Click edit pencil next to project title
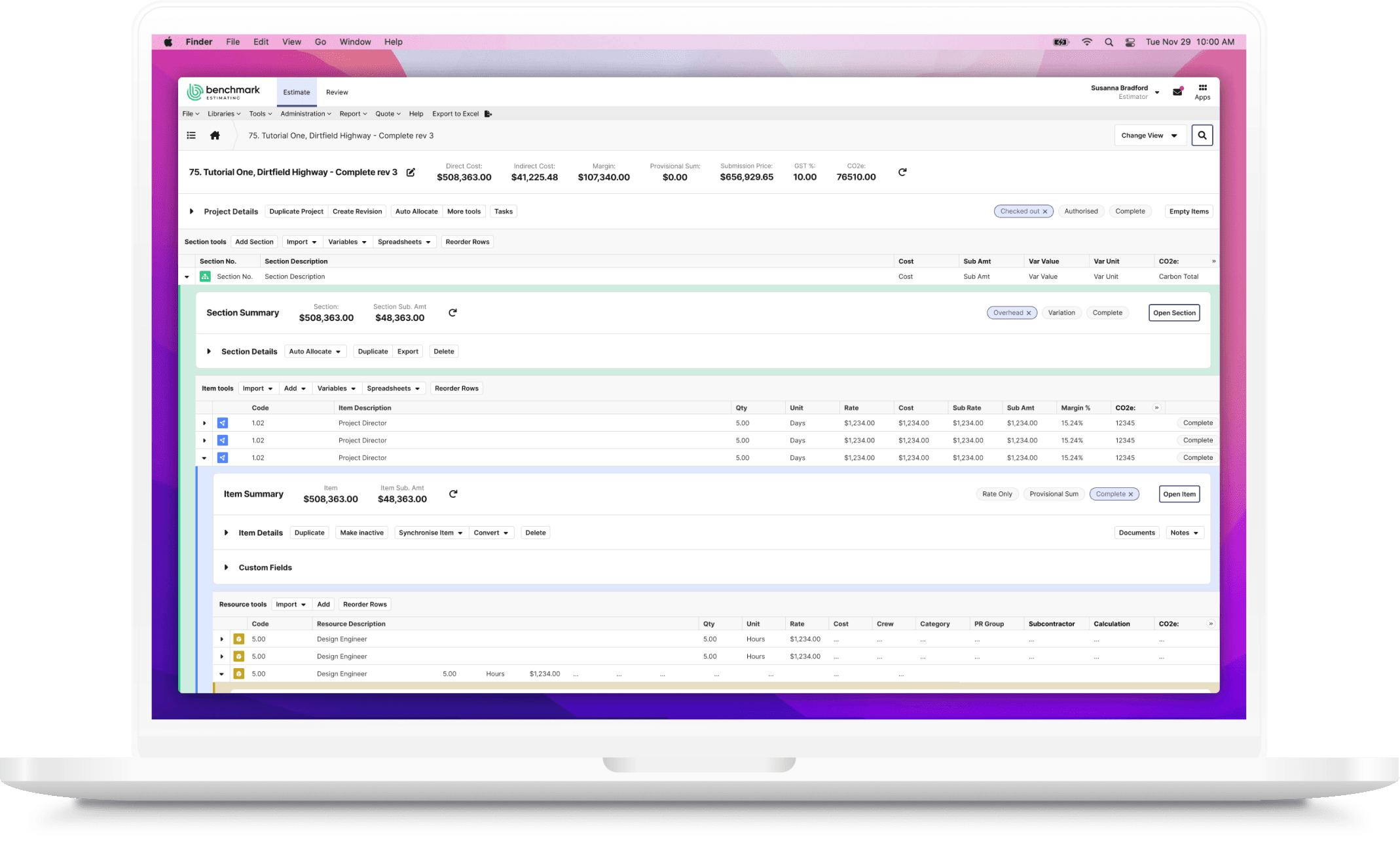The width and height of the screenshot is (1400, 845). click(x=411, y=172)
